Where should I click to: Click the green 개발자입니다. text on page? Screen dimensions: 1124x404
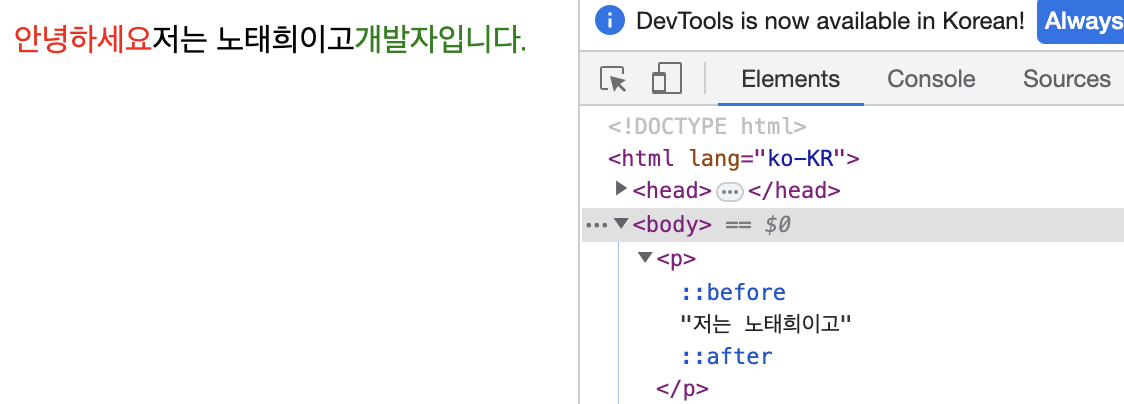441,39
